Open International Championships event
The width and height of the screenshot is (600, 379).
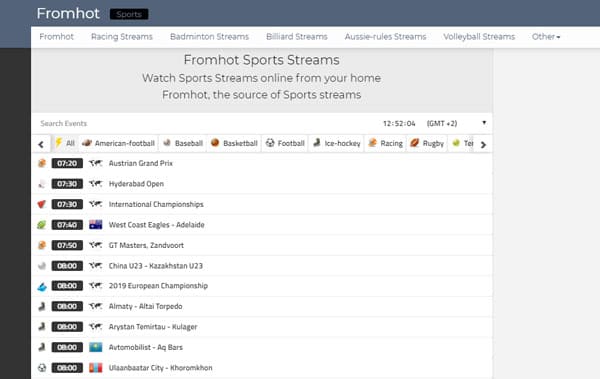pos(156,204)
